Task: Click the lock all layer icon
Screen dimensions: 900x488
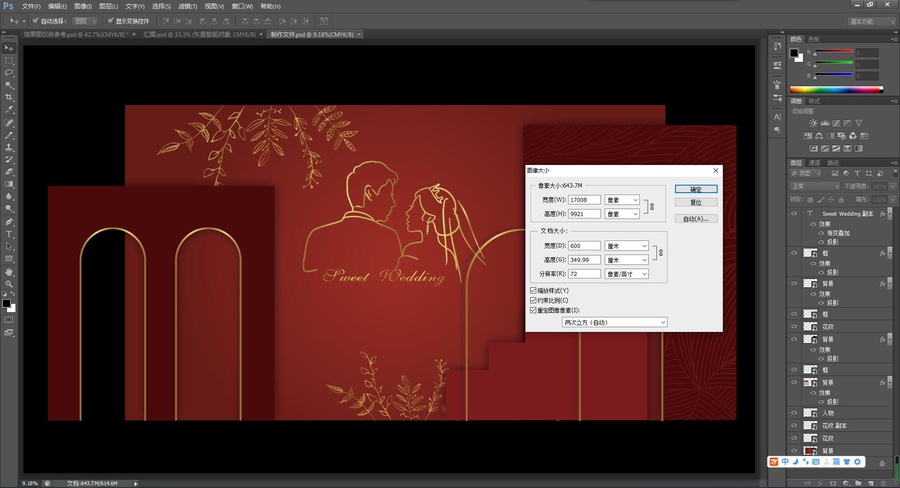Action: [841, 200]
